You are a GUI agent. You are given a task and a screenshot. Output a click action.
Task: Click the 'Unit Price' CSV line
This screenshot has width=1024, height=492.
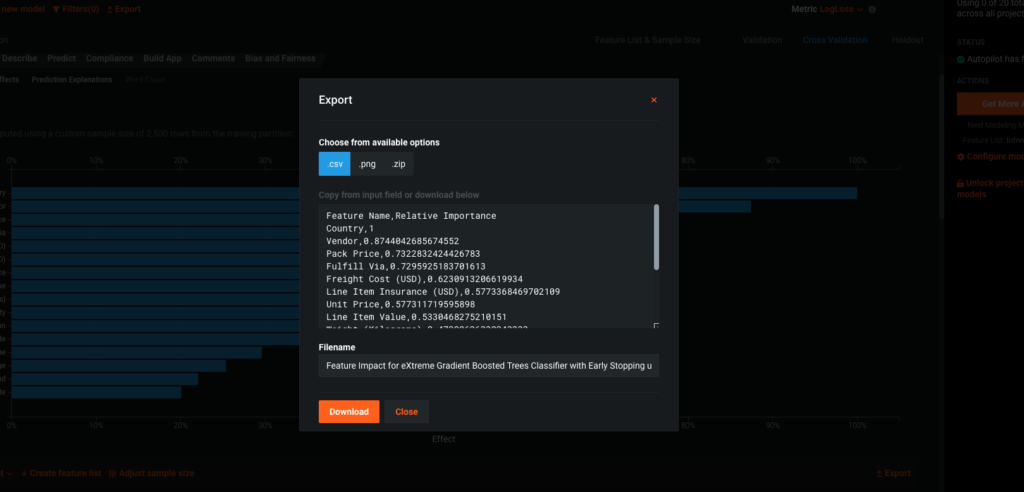(400, 304)
